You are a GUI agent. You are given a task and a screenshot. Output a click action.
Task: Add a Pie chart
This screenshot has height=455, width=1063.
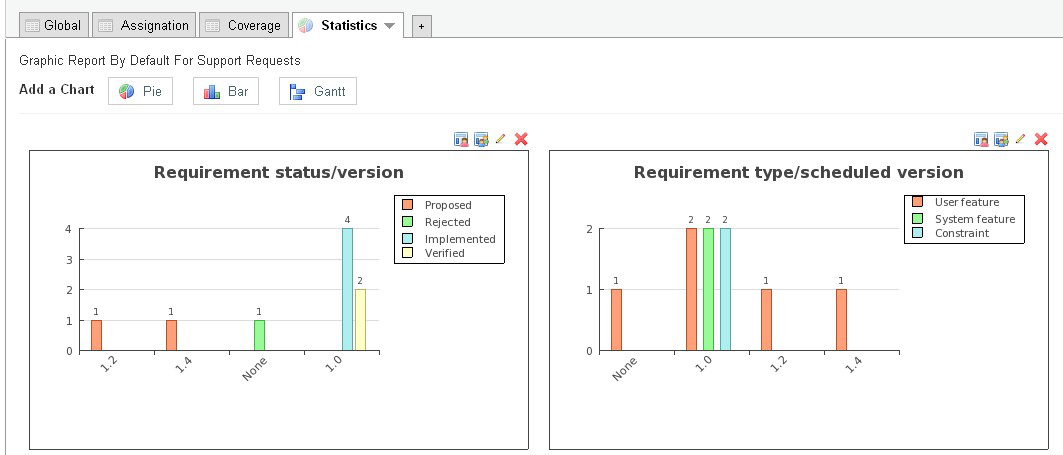point(140,91)
